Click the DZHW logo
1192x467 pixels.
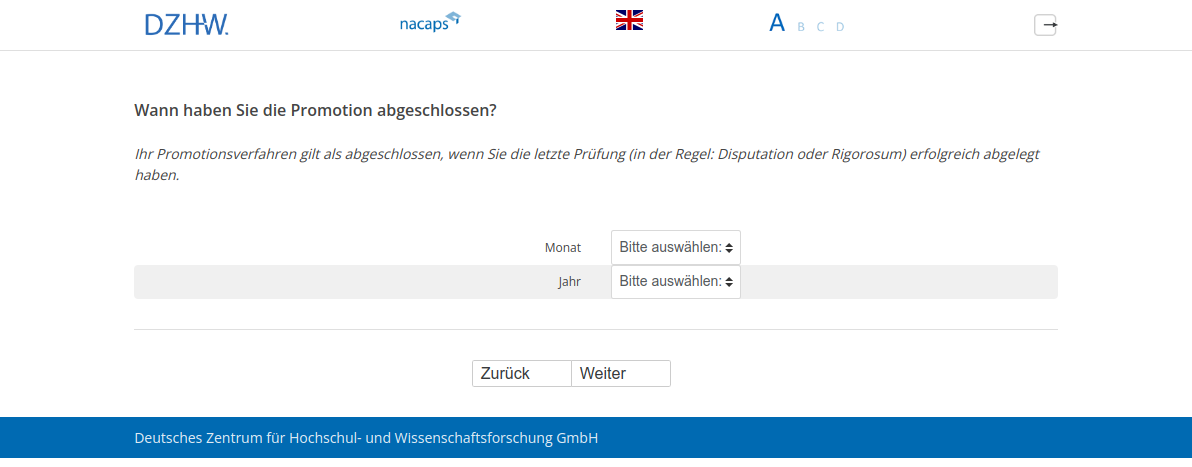pos(186,24)
